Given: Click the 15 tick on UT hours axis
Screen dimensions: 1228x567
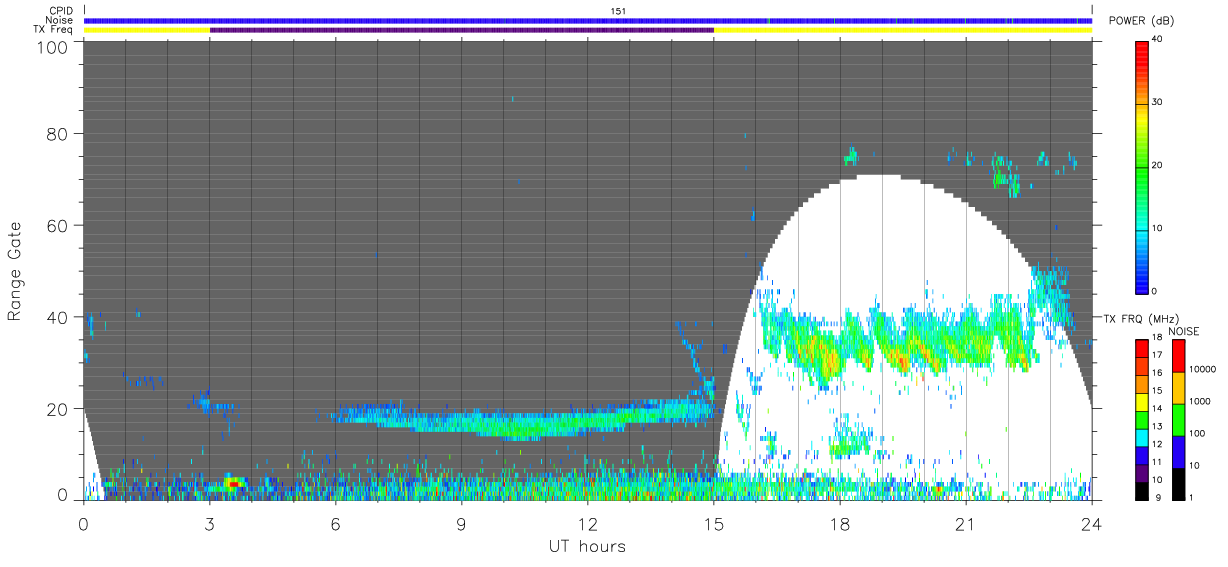Looking at the screenshot, I should [714, 523].
